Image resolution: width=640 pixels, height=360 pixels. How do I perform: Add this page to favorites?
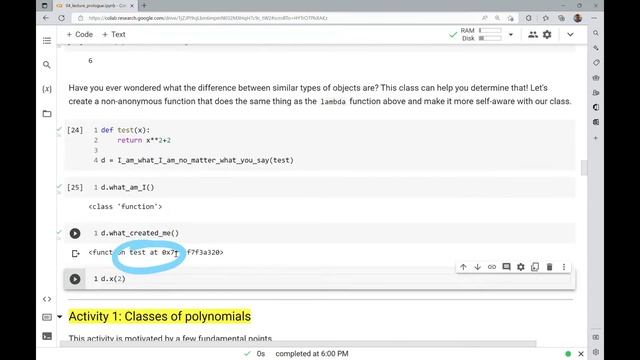[511, 18]
